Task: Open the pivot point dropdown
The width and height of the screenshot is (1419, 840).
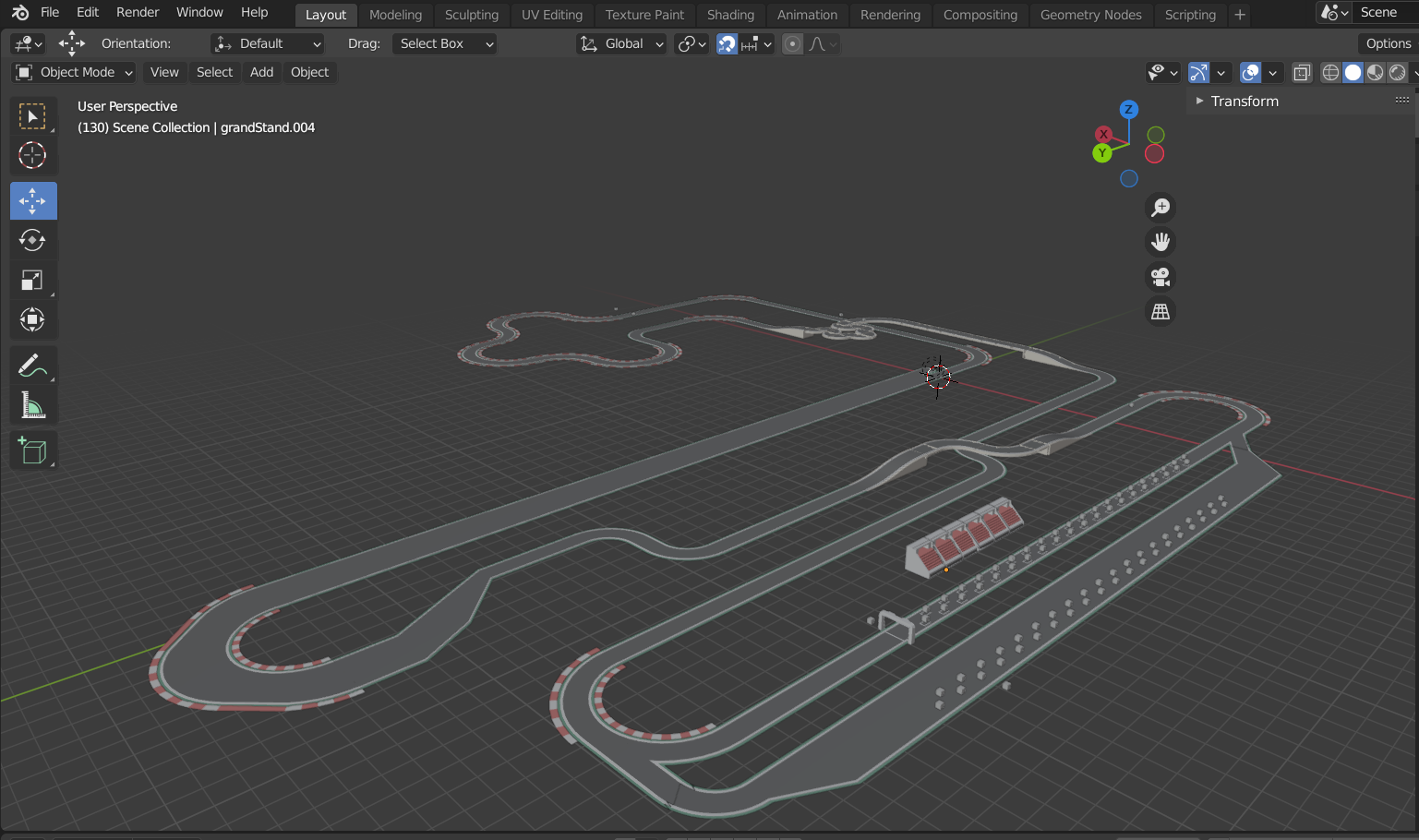Action: coord(691,43)
